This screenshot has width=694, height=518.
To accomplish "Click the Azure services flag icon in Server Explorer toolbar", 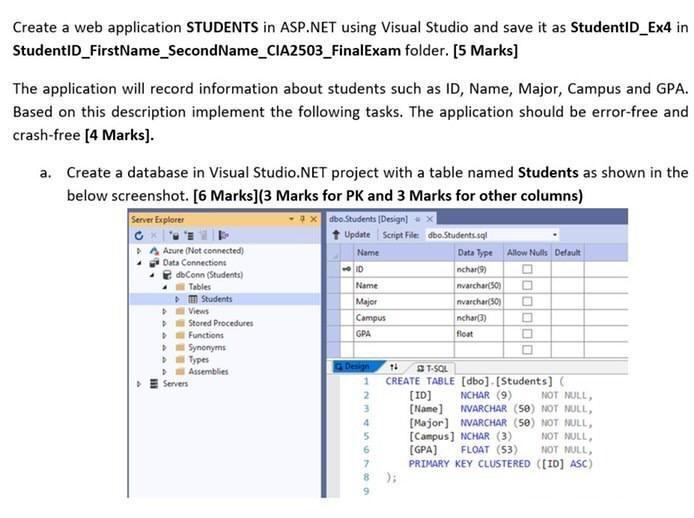I will 224,236.
